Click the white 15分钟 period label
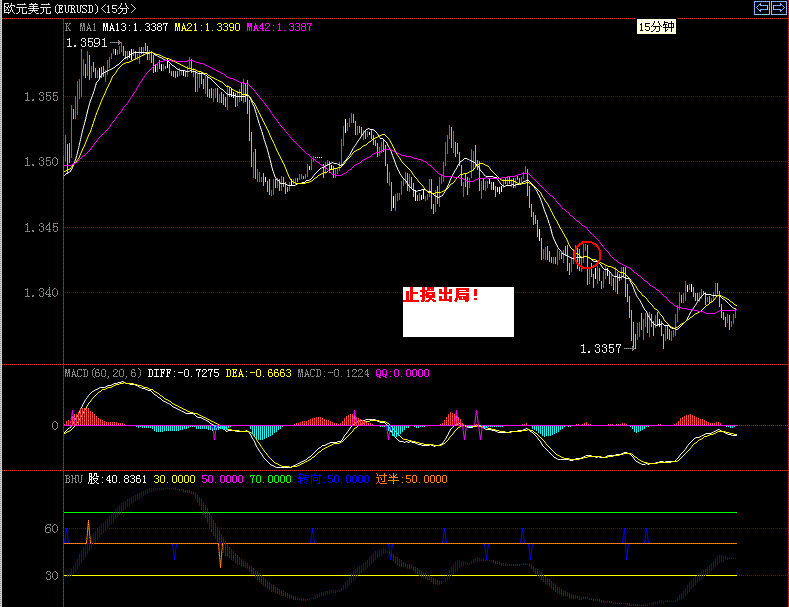789x607 pixels. pyautogui.click(x=656, y=27)
